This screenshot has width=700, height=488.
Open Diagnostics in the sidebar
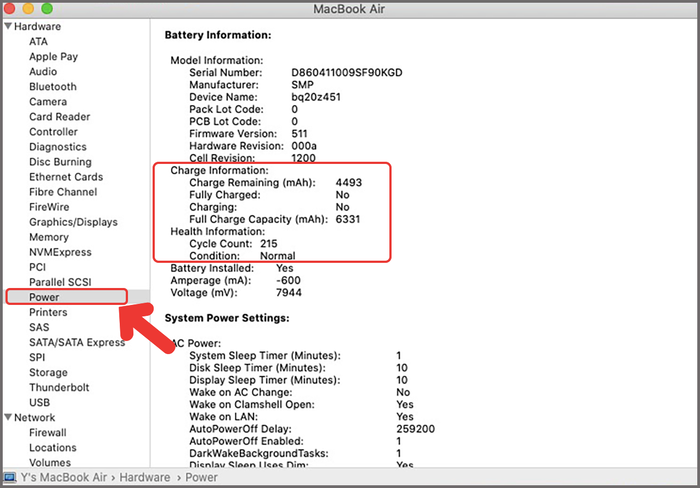point(58,147)
